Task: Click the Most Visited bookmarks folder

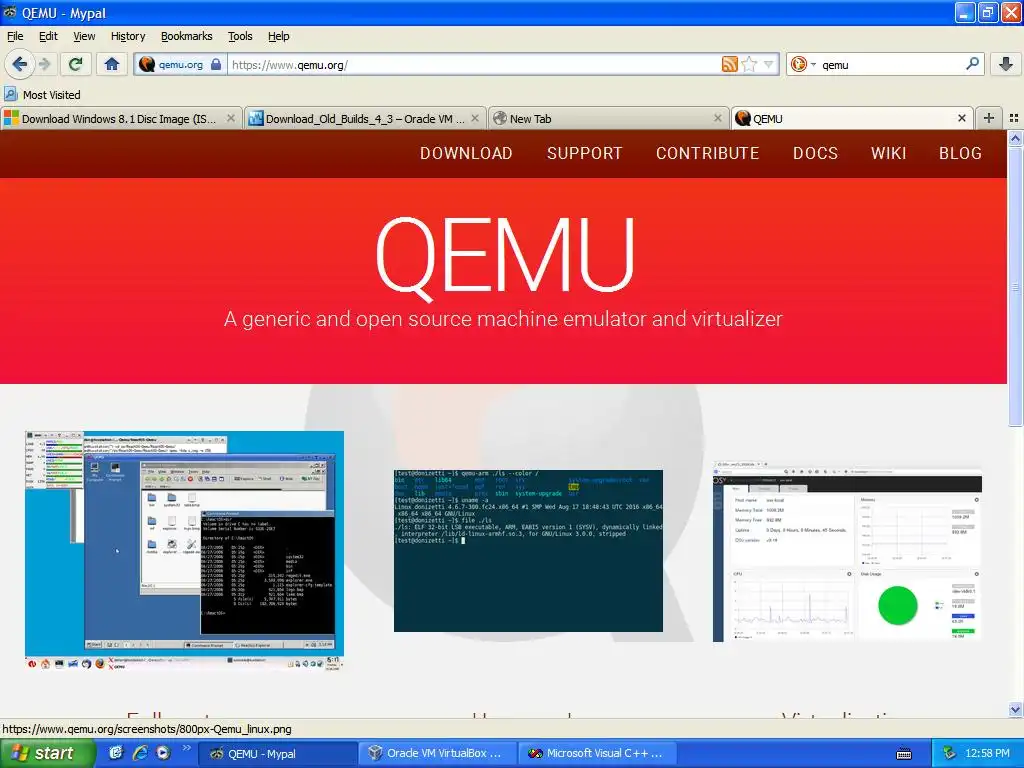Action: pos(42,95)
